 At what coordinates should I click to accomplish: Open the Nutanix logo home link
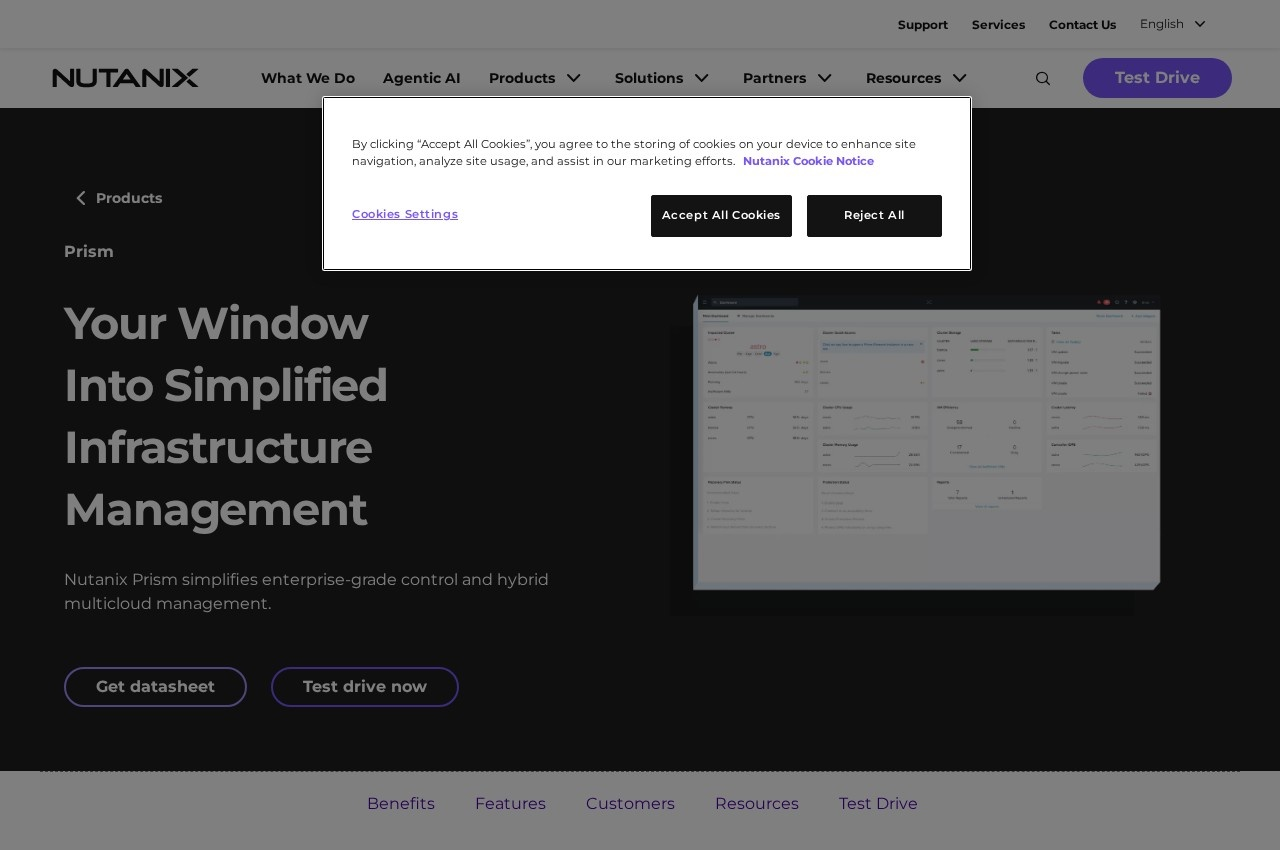(126, 78)
